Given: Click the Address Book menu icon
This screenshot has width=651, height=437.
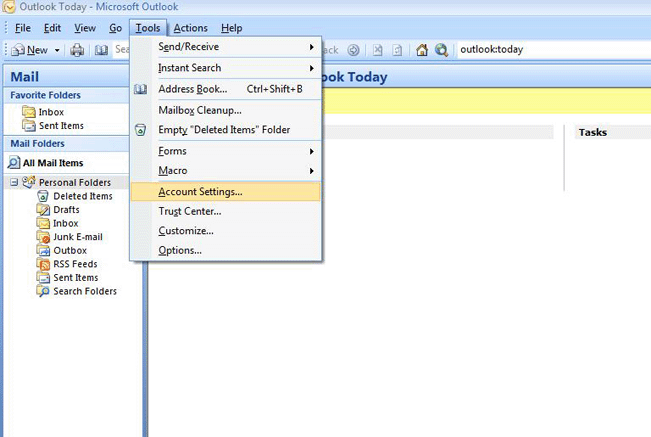Looking at the screenshot, I should pyautogui.click(x=140, y=89).
